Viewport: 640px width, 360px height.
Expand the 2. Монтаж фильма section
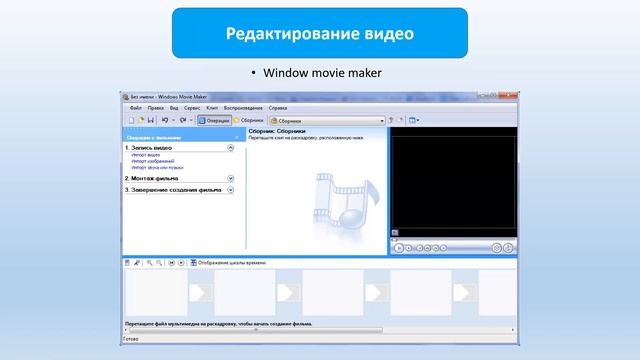(231, 178)
